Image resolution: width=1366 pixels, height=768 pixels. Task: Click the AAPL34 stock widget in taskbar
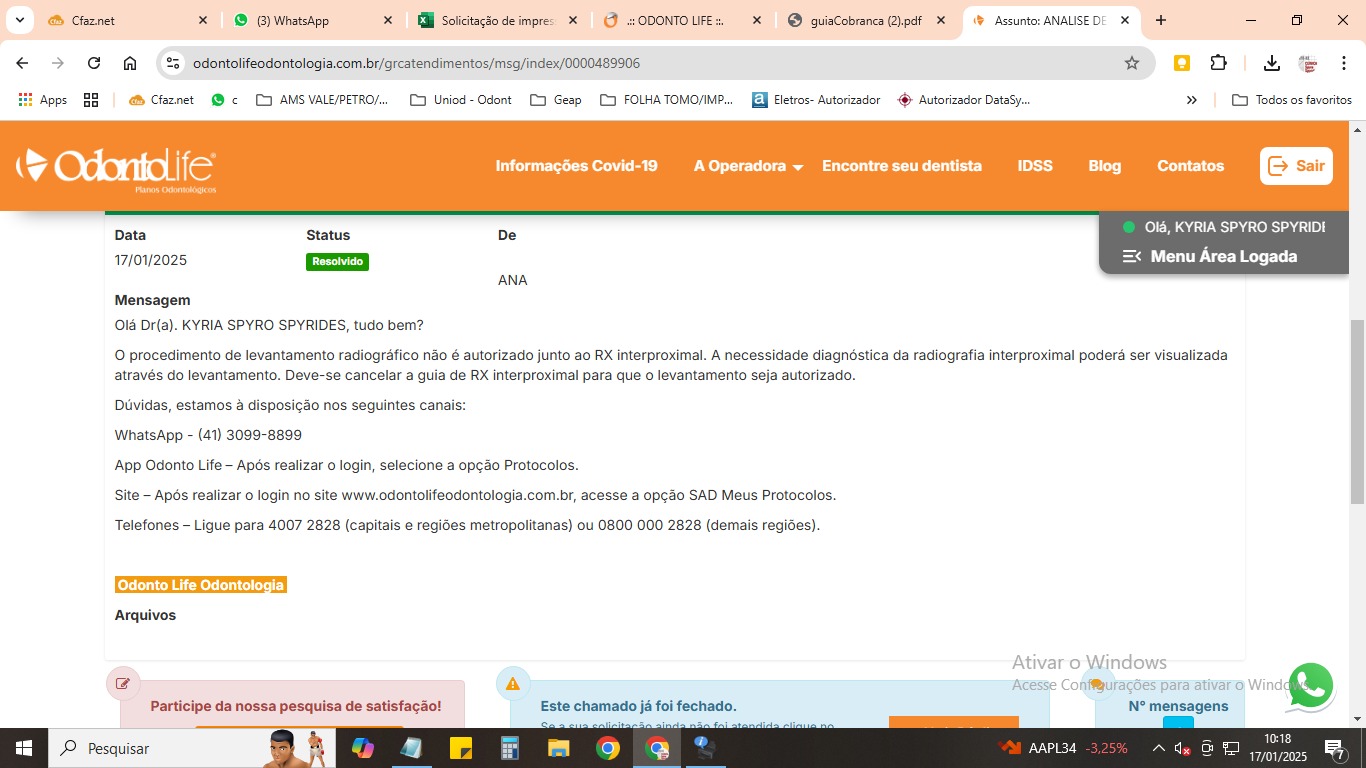click(x=1064, y=748)
